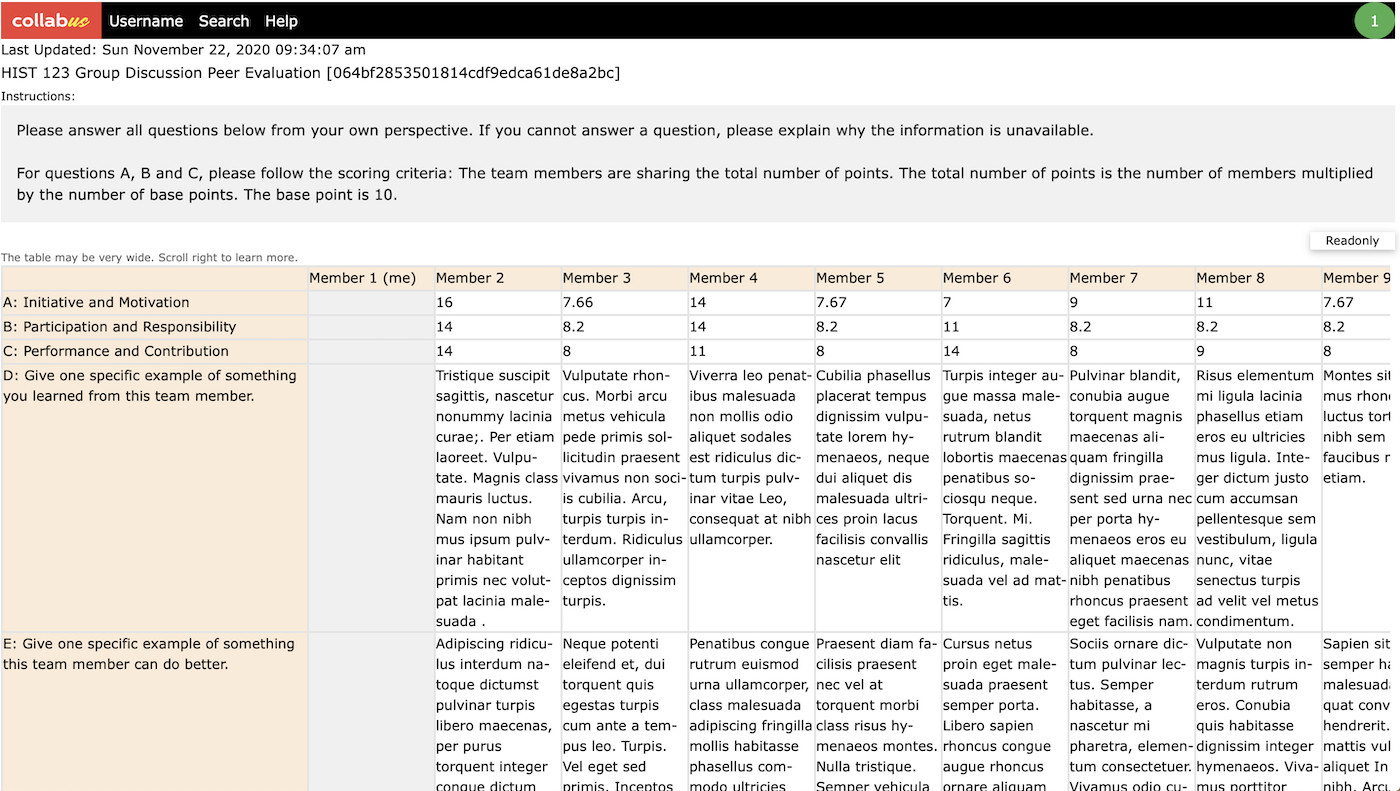Click Member 8's improvement text starting Vulputate non
The height and width of the screenshot is (791, 1400).
coord(1259,712)
